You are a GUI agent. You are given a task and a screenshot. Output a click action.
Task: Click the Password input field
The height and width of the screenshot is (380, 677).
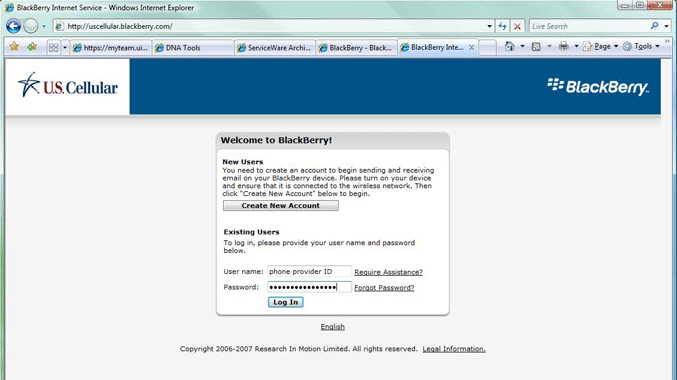tap(310, 287)
